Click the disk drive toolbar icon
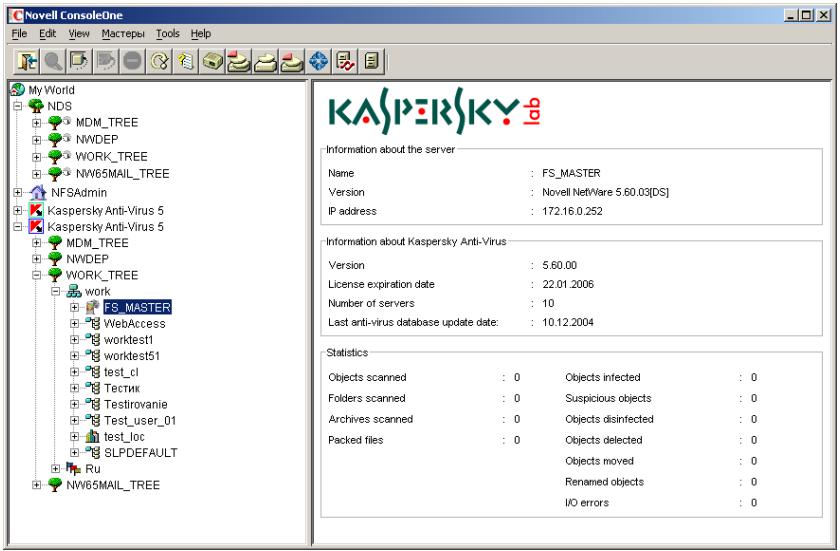 [x=212, y=61]
